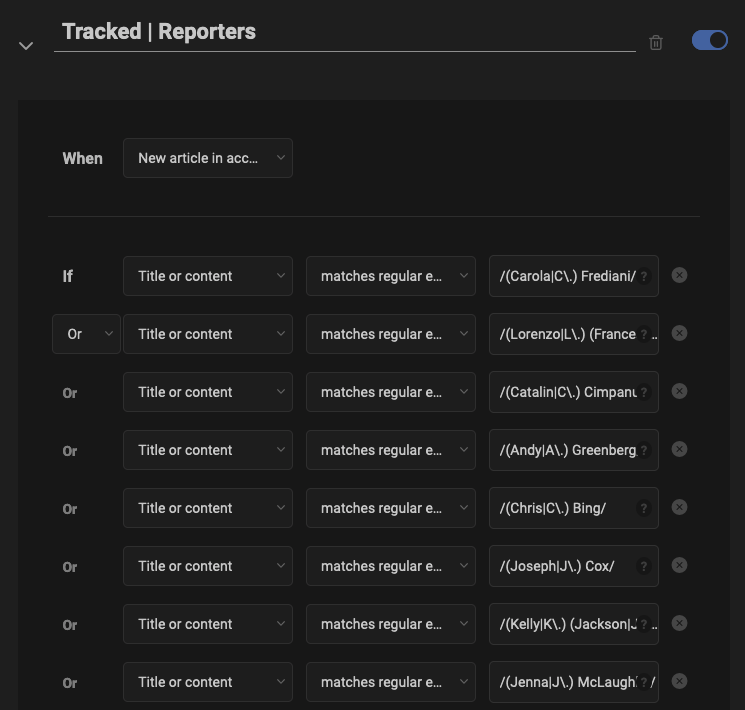Open Title or content dropdown in Cox row
The height and width of the screenshot is (710, 745).
208,566
